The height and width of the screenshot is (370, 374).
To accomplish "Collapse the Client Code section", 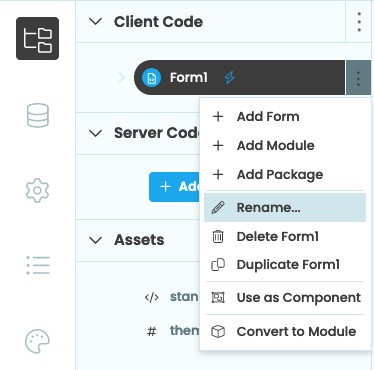I will click(96, 22).
